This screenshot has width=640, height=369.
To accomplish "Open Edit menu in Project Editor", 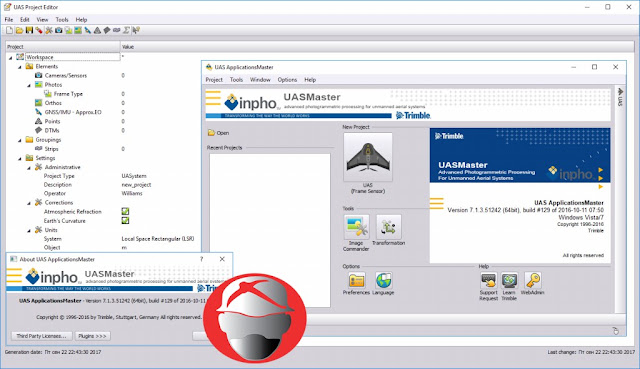I will pyautogui.click(x=25, y=19).
